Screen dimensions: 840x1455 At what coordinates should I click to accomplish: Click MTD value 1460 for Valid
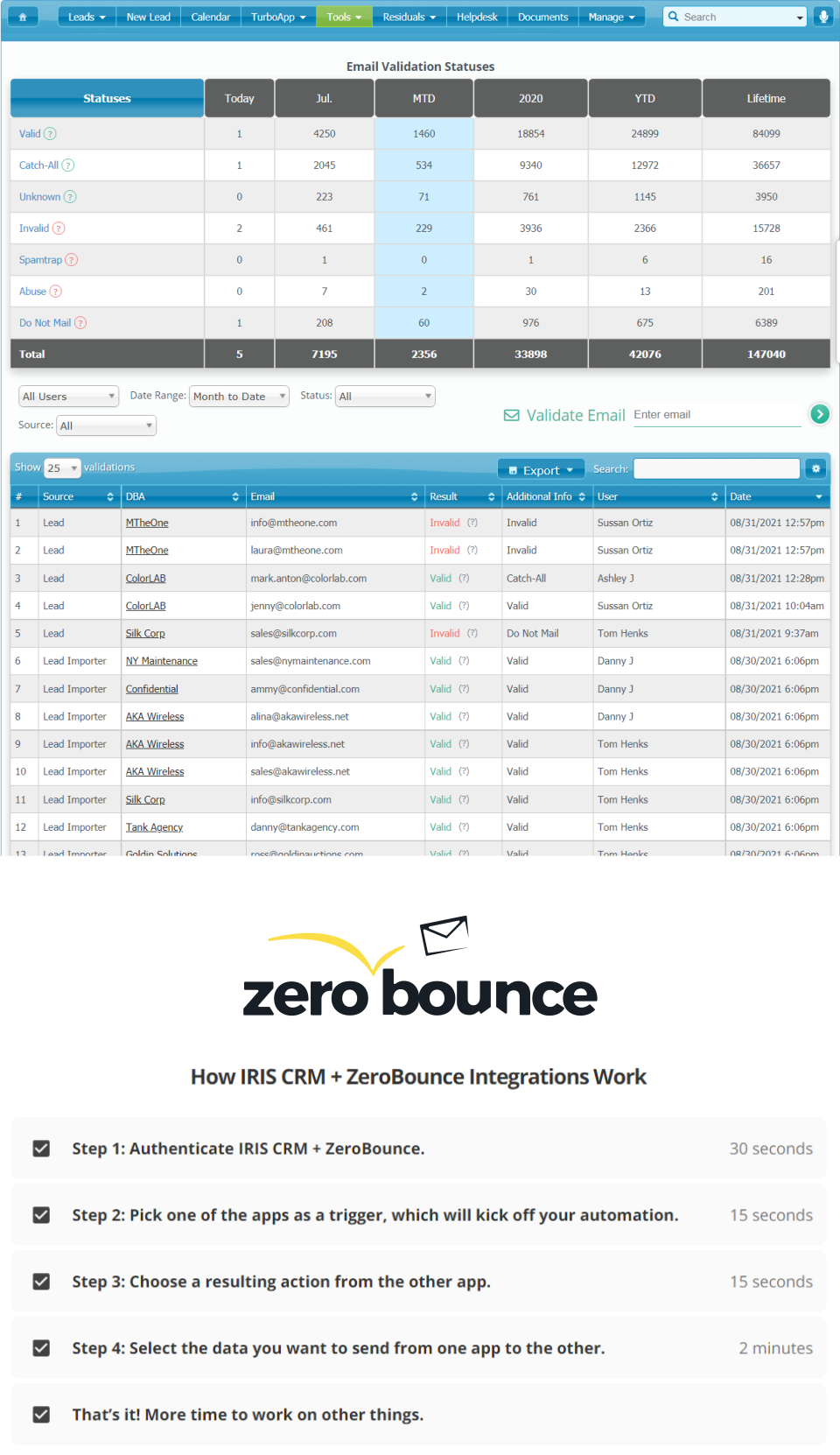pyautogui.click(x=424, y=134)
